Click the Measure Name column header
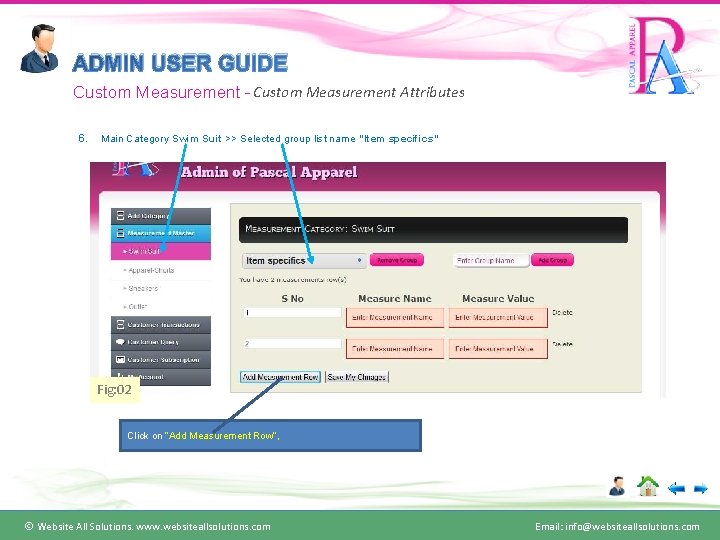This screenshot has width=720, height=540. (x=394, y=298)
